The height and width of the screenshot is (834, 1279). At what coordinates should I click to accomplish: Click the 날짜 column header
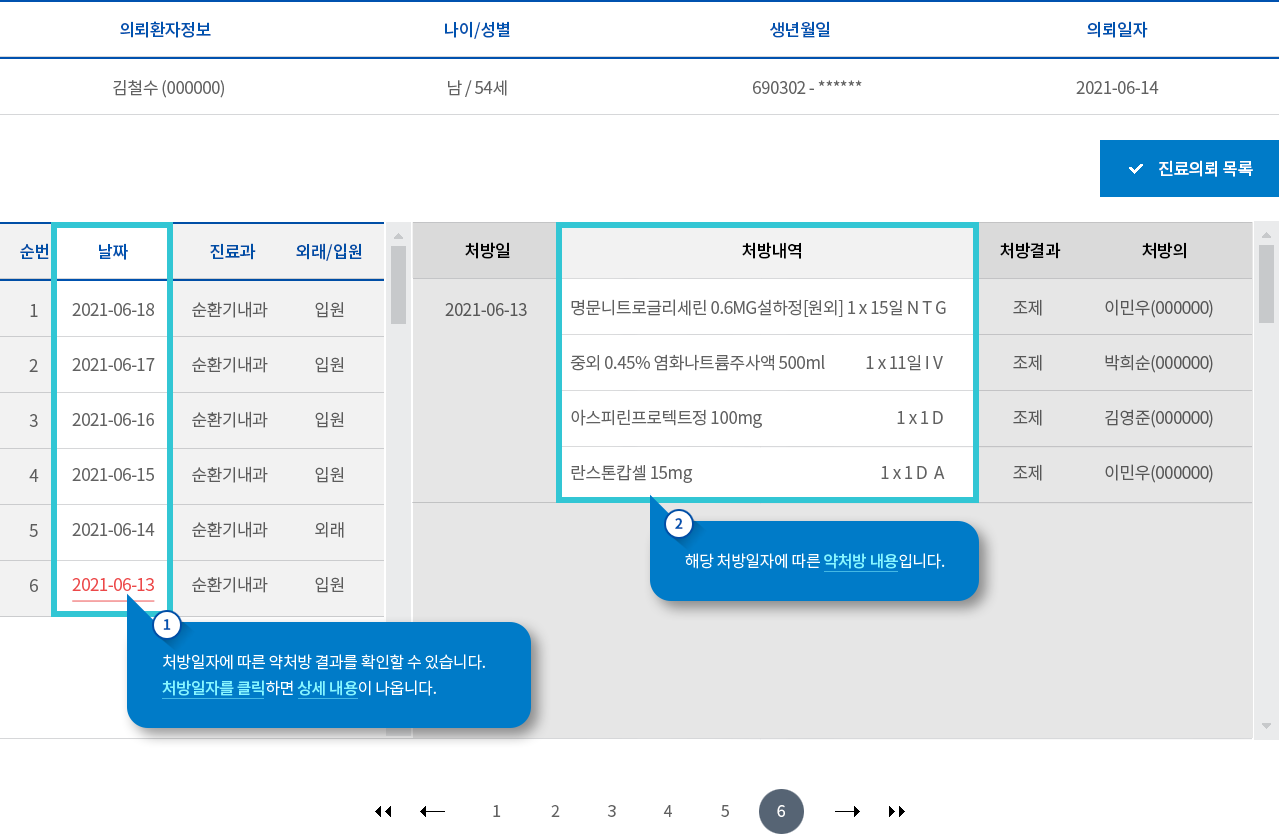tap(113, 252)
